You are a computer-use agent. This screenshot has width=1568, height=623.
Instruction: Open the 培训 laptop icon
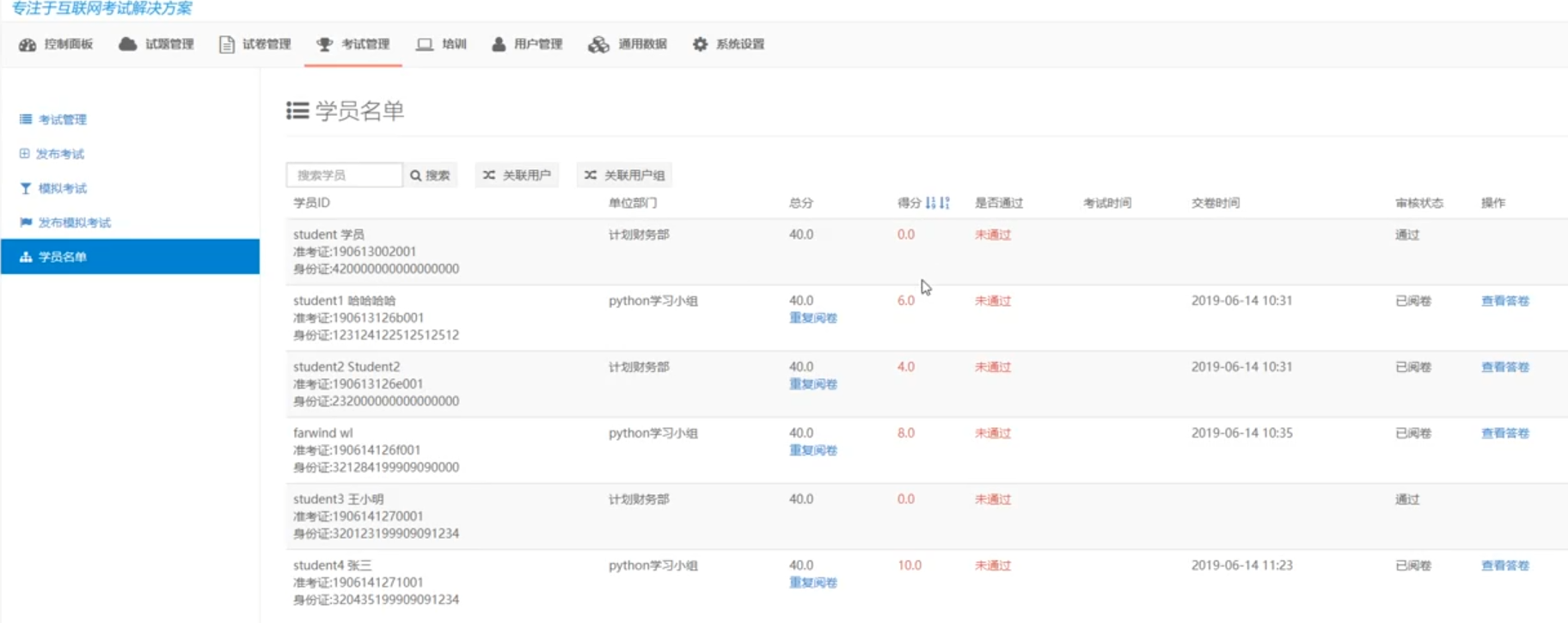point(425,45)
